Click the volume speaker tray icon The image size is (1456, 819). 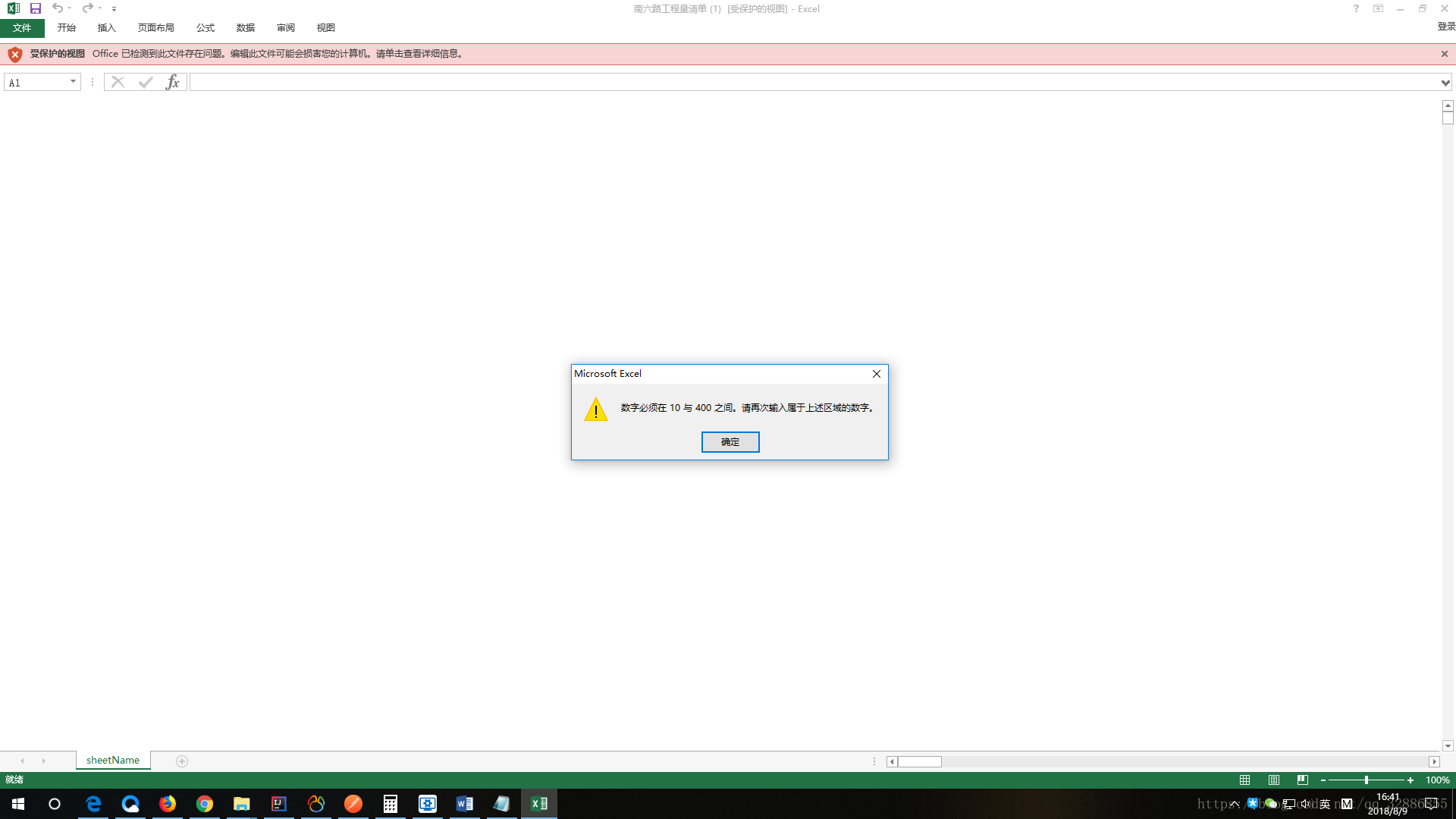(1306, 804)
